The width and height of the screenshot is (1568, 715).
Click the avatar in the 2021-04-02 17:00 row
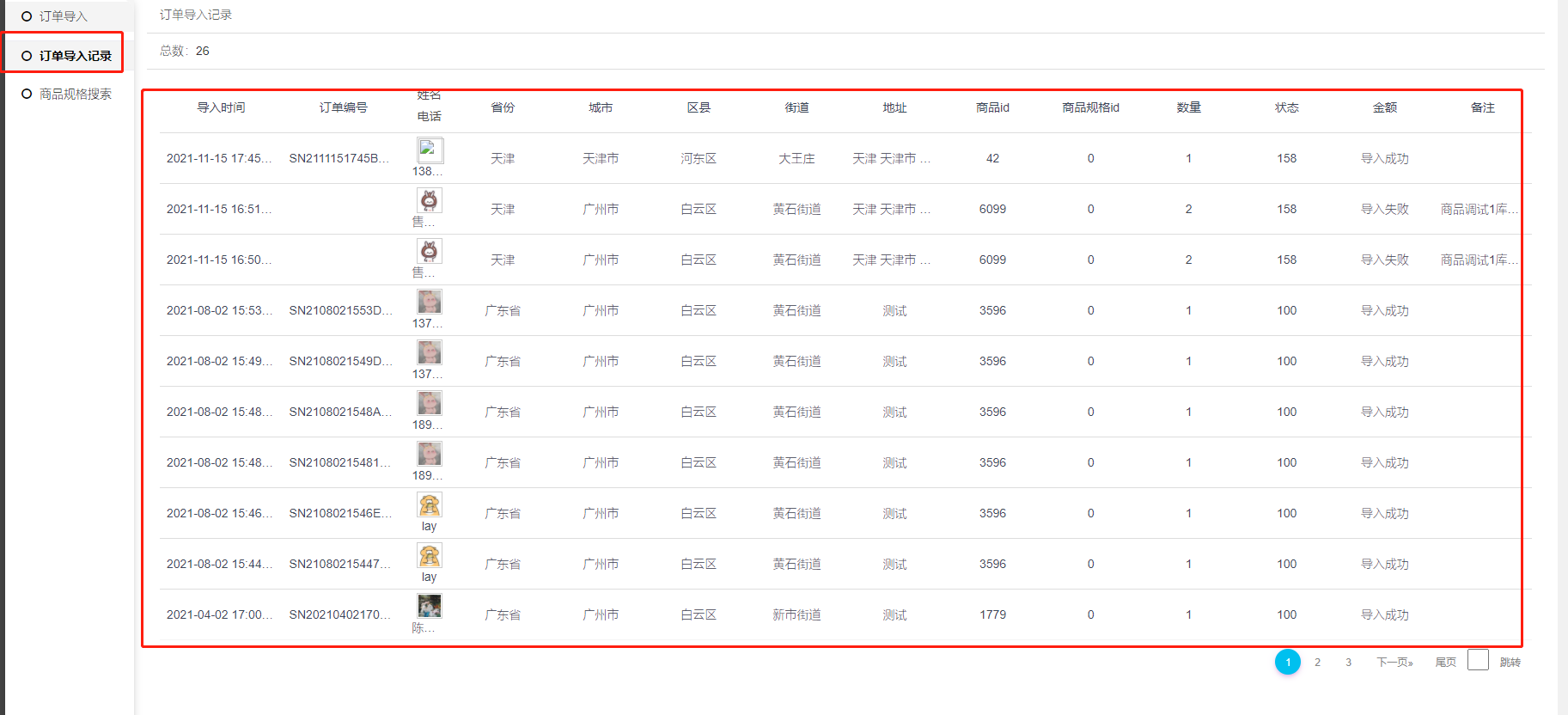[x=430, y=606]
